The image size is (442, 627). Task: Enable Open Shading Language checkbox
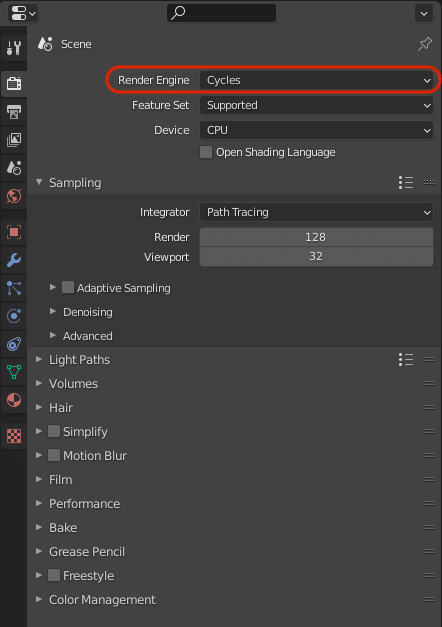click(206, 152)
